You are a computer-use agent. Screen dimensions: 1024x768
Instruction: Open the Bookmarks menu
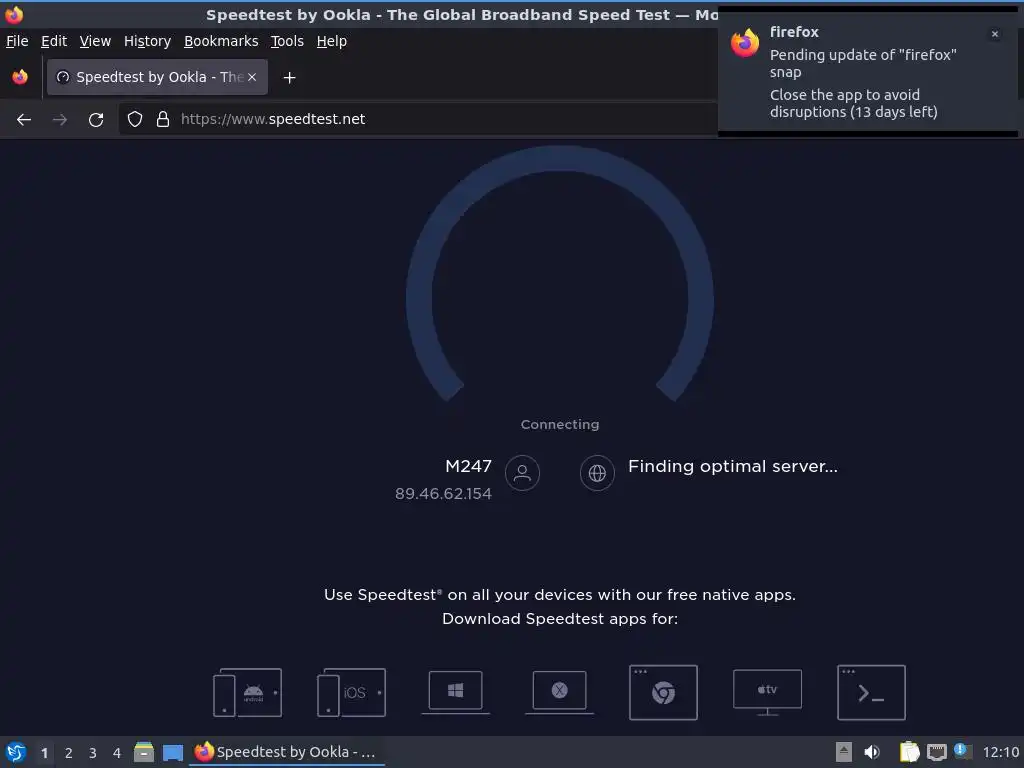pyautogui.click(x=221, y=41)
